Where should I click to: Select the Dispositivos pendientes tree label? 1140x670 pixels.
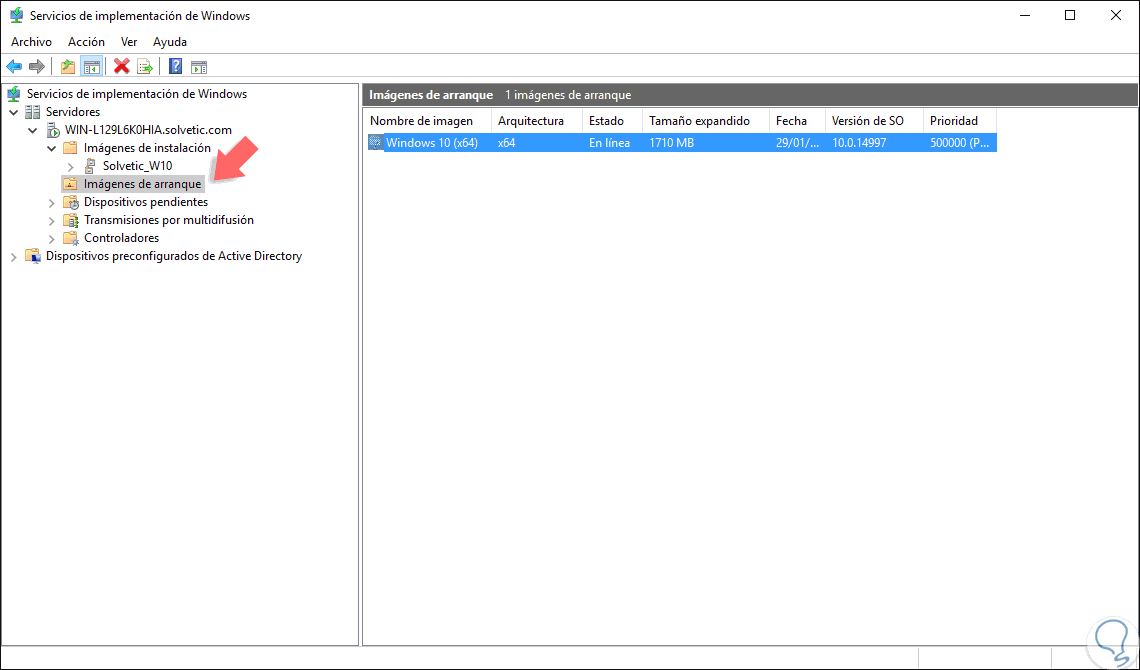pos(146,202)
